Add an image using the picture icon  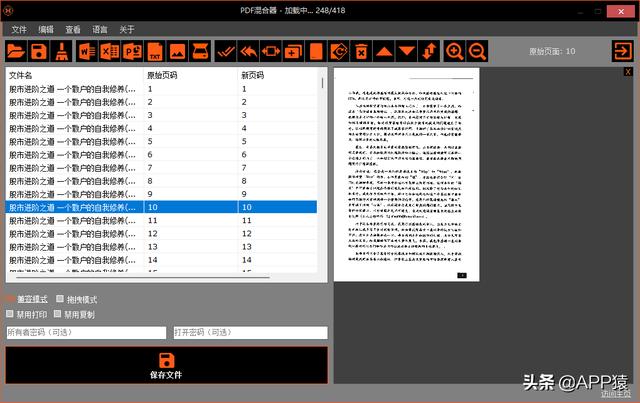178,51
